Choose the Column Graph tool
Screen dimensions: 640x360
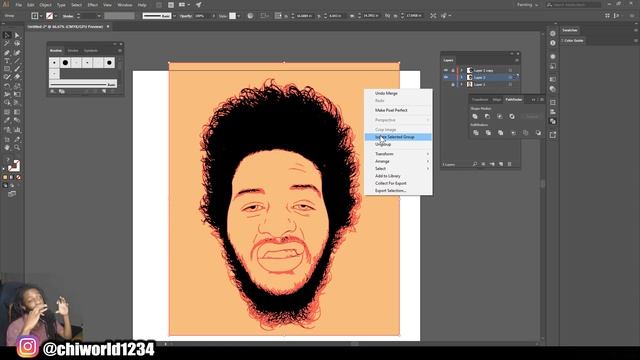pyautogui.click(x=17, y=130)
